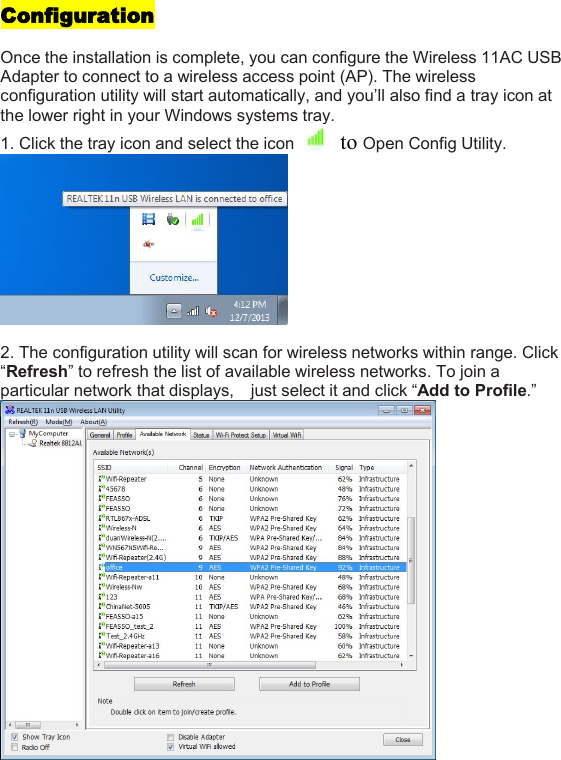
Task: Minimize the Realtek utility window
Action: [x=386, y=410]
